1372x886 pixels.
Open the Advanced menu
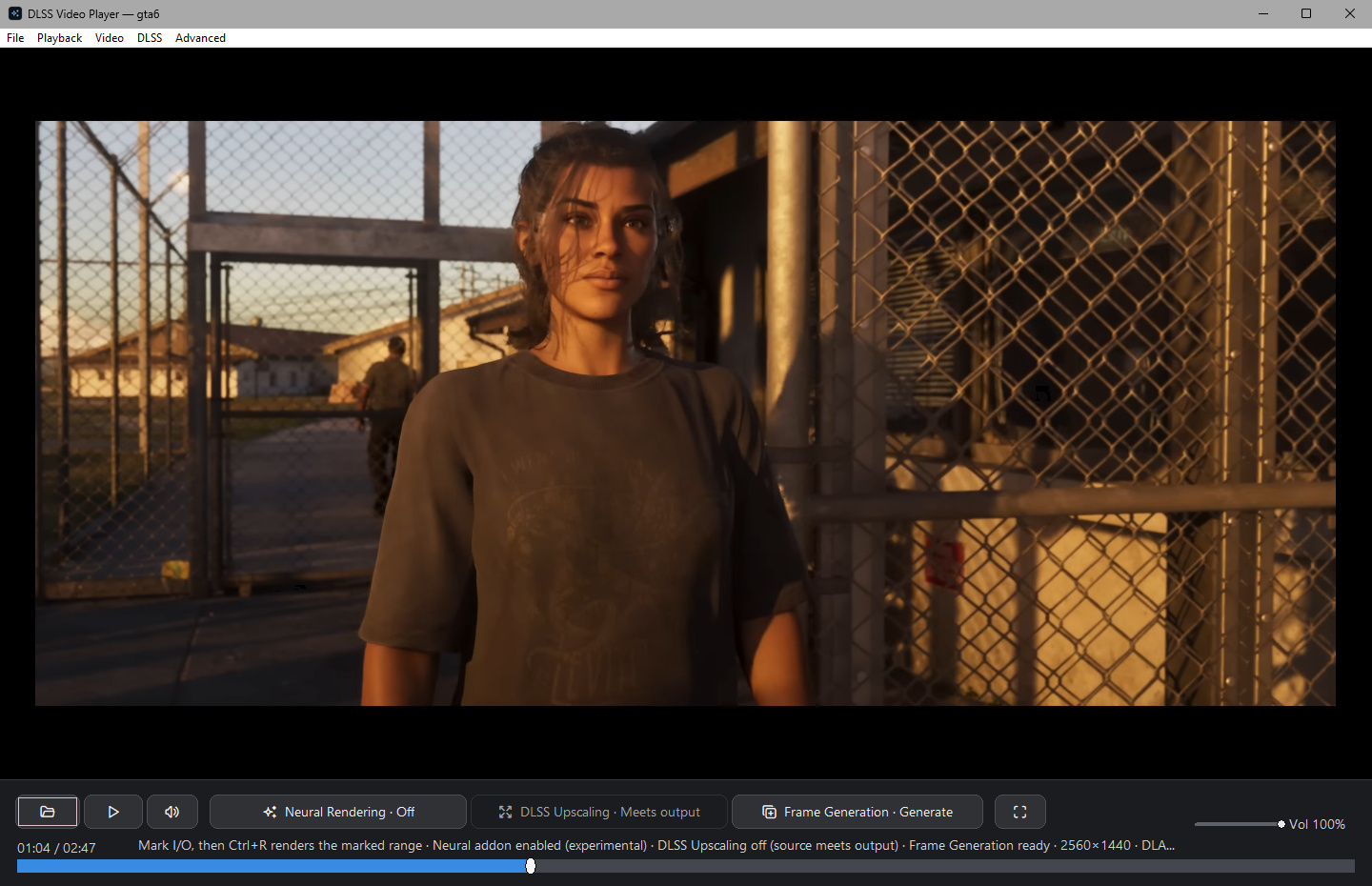(200, 38)
